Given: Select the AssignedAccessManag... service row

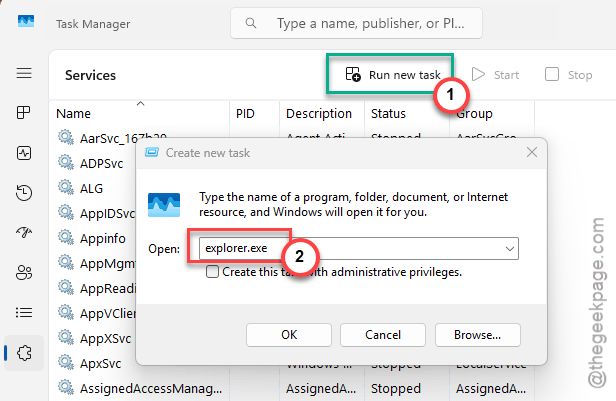Looking at the screenshot, I should coord(291,388).
